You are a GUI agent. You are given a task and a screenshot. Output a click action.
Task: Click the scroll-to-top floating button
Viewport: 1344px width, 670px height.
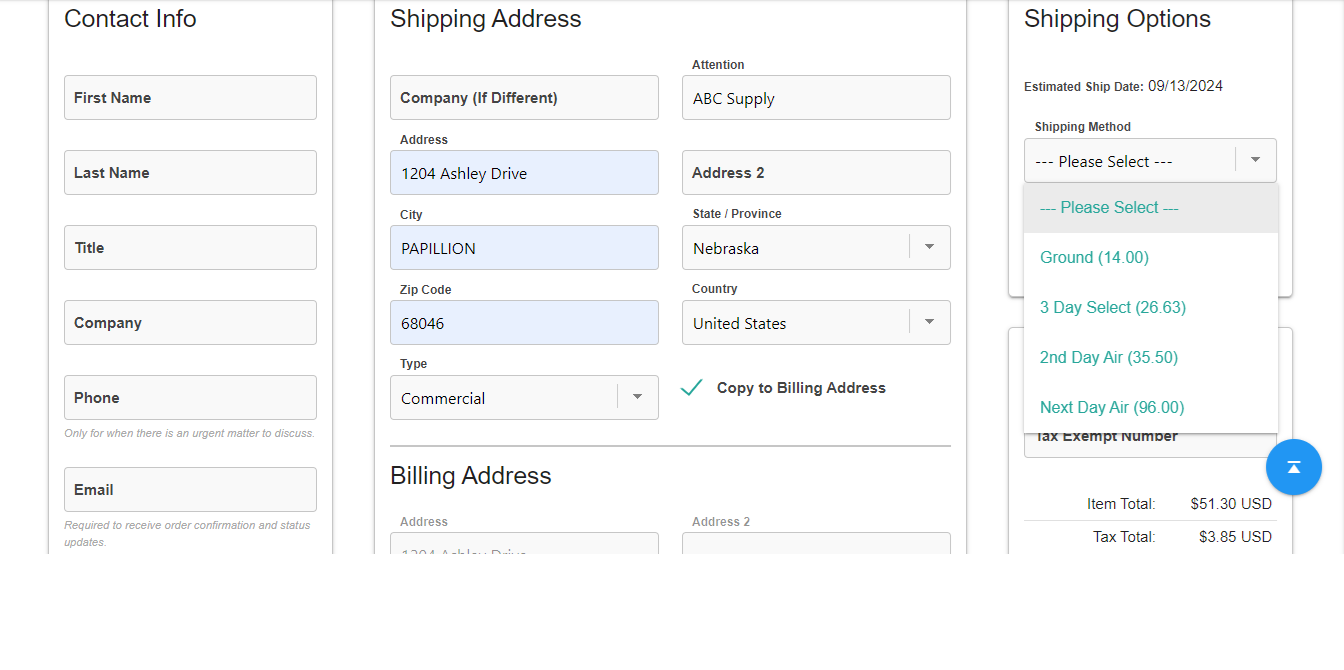(x=1293, y=467)
